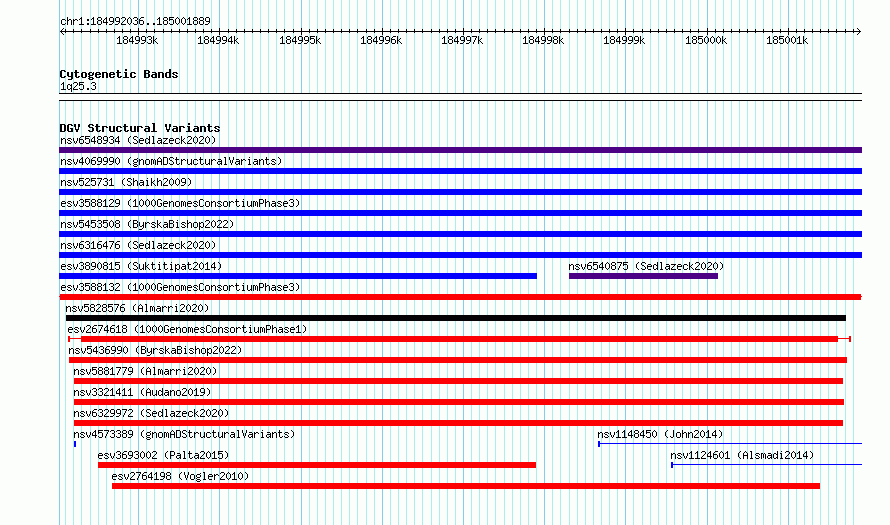Screen dimensions: 890x525
Task: Open variant label nsv6540875 (Sedlazeck2020)
Action: tap(646, 266)
